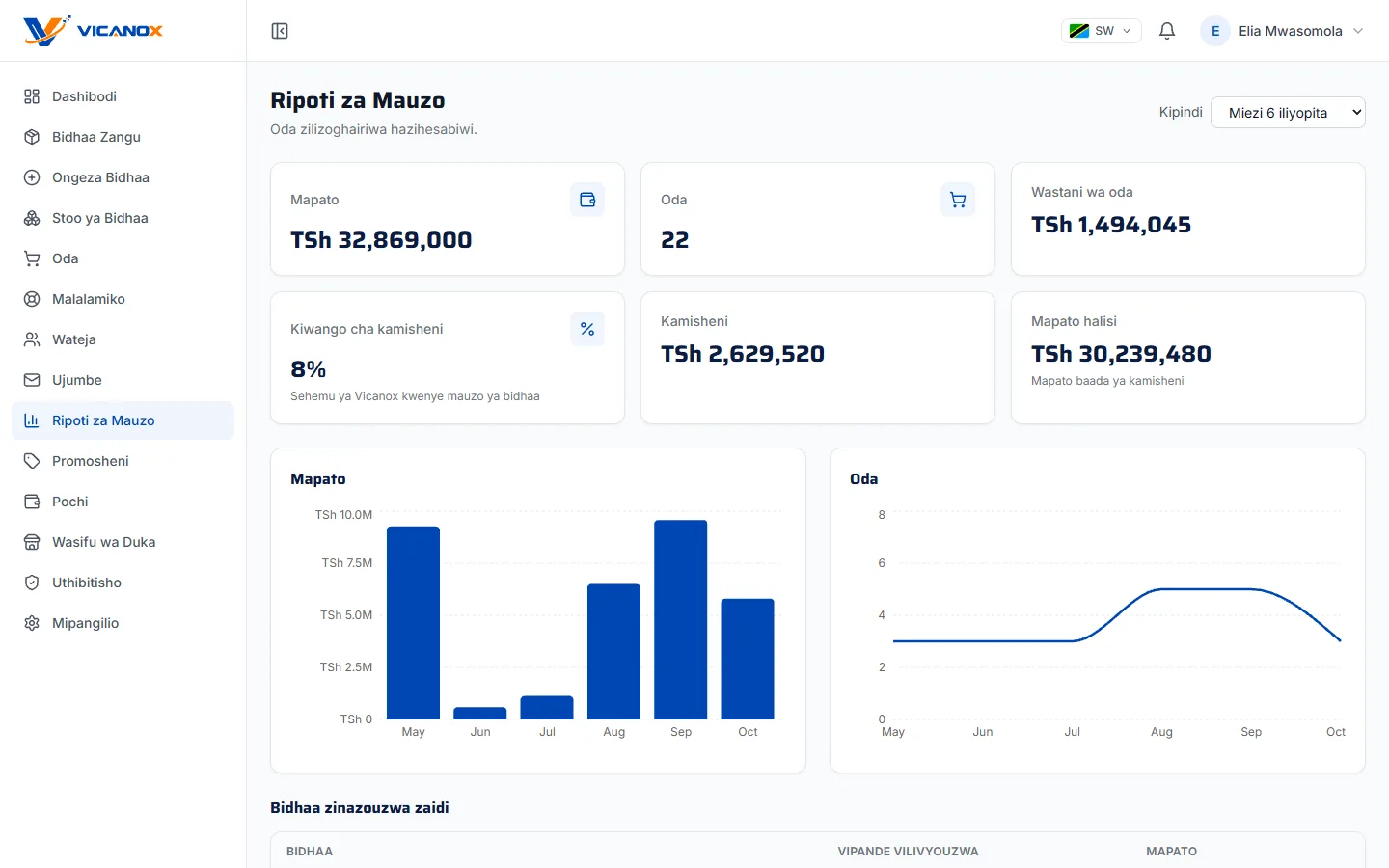1389x868 pixels.
Task: Open Dashibodi in the sidebar
Action: tap(123, 96)
